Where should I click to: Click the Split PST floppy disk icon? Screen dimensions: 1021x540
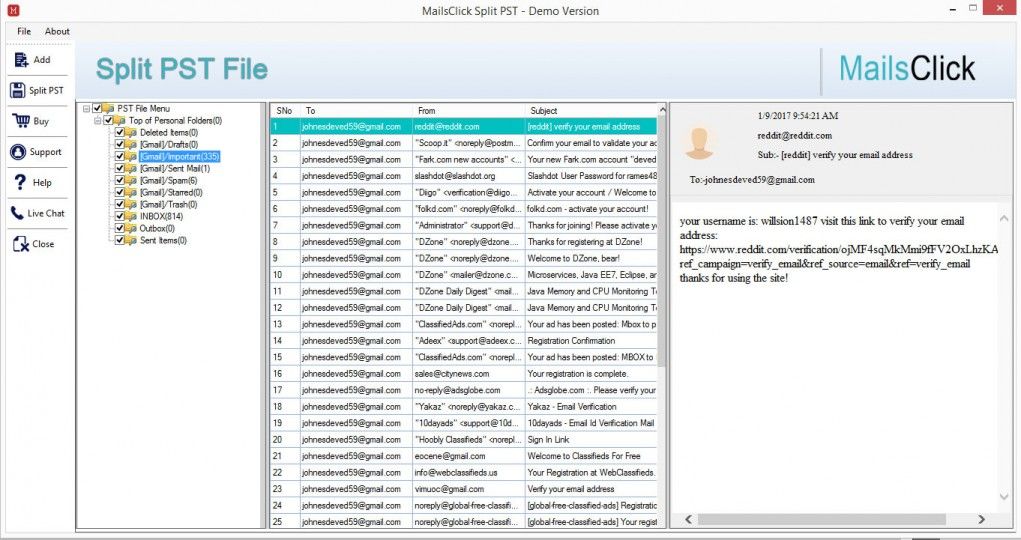pyautogui.click(x=18, y=91)
